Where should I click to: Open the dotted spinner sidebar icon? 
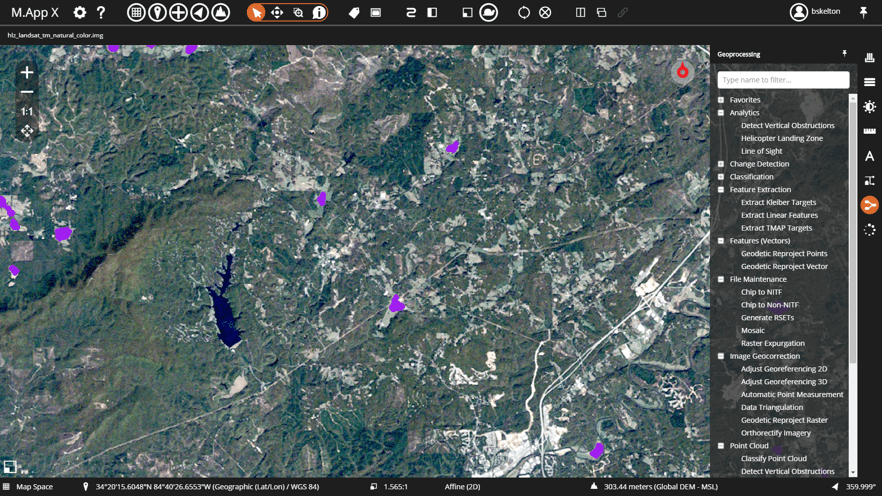(x=870, y=229)
